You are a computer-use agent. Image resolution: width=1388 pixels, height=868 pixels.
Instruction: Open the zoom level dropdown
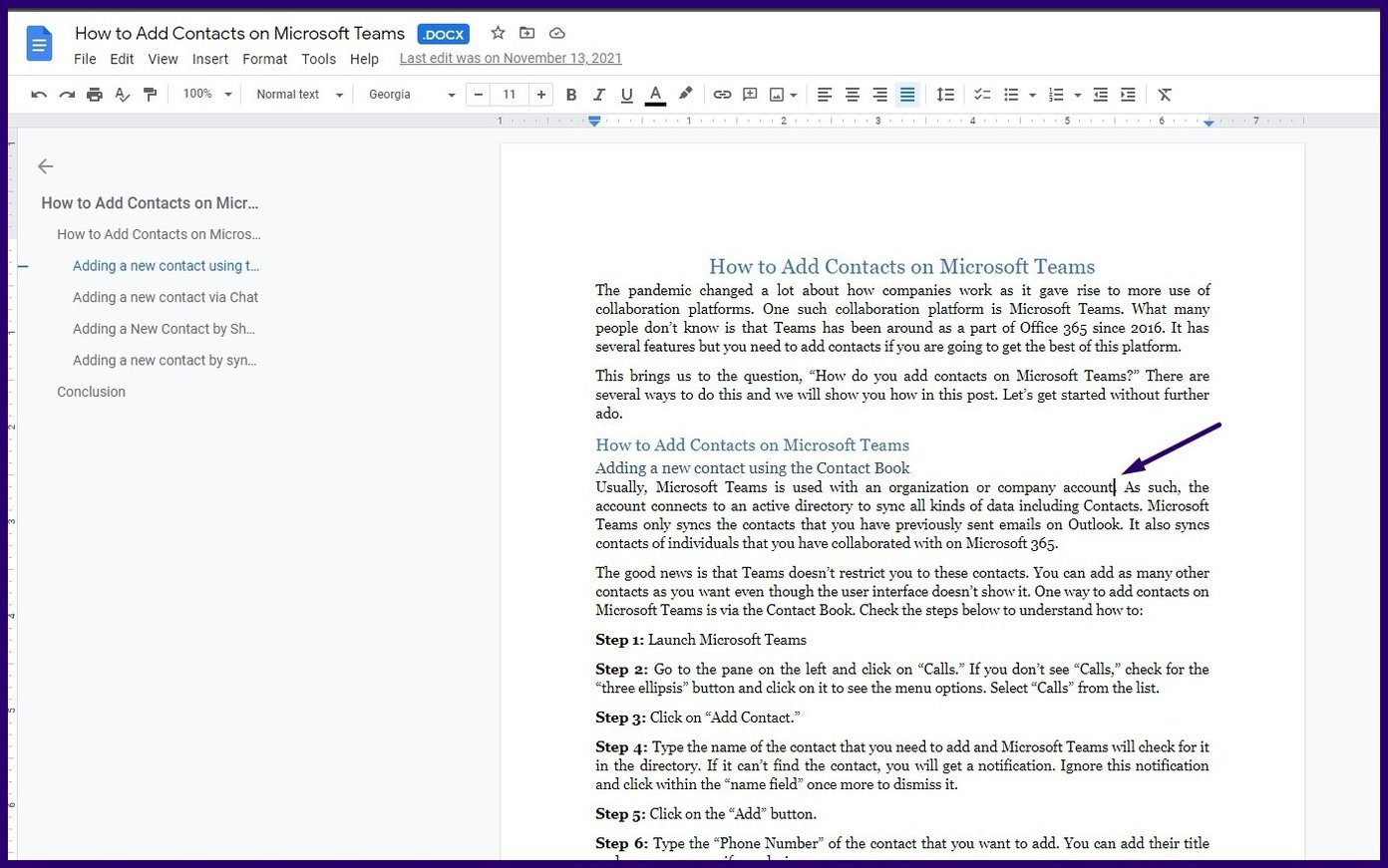click(206, 95)
